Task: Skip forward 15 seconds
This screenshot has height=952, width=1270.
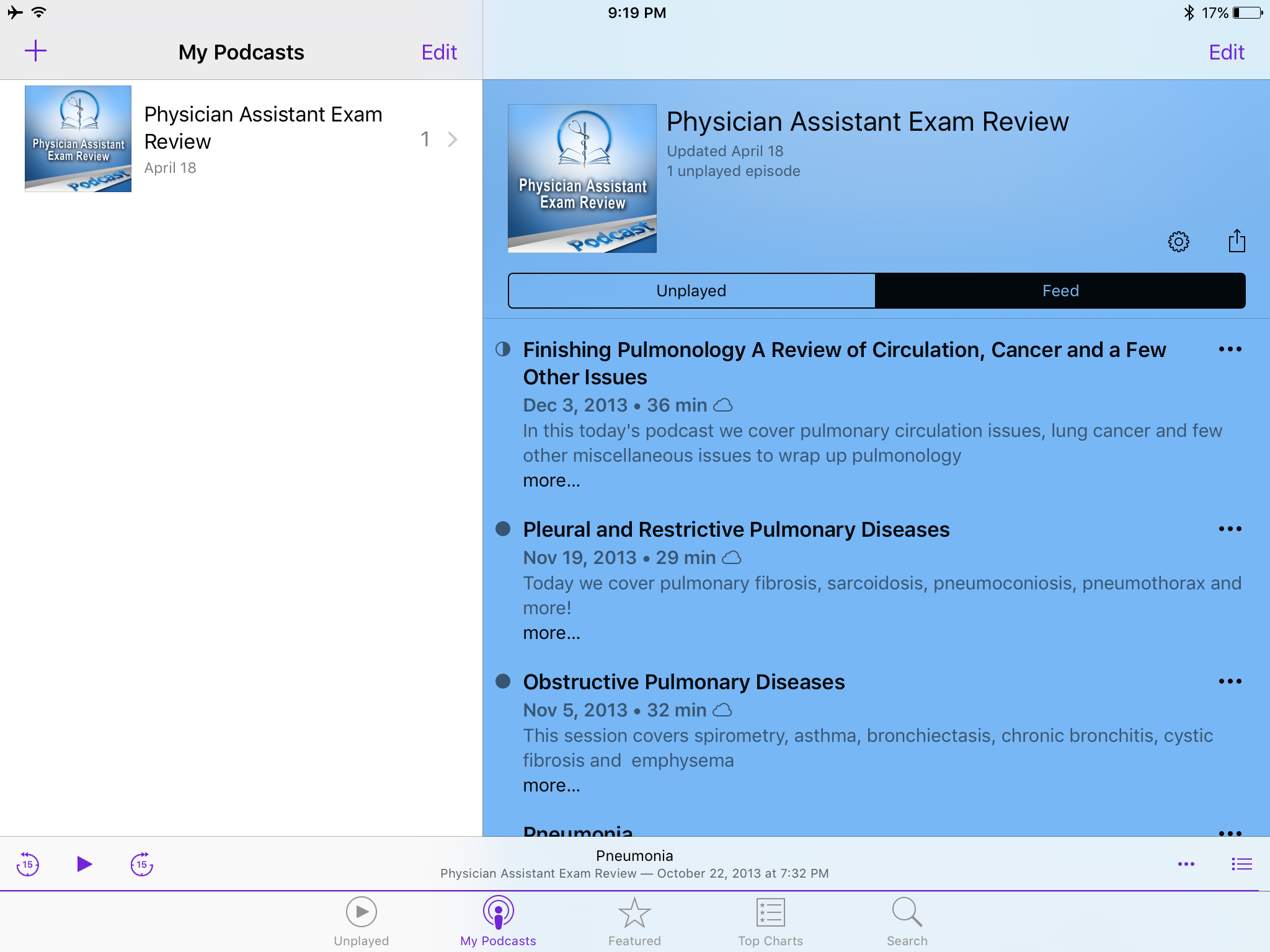Action: click(x=142, y=864)
